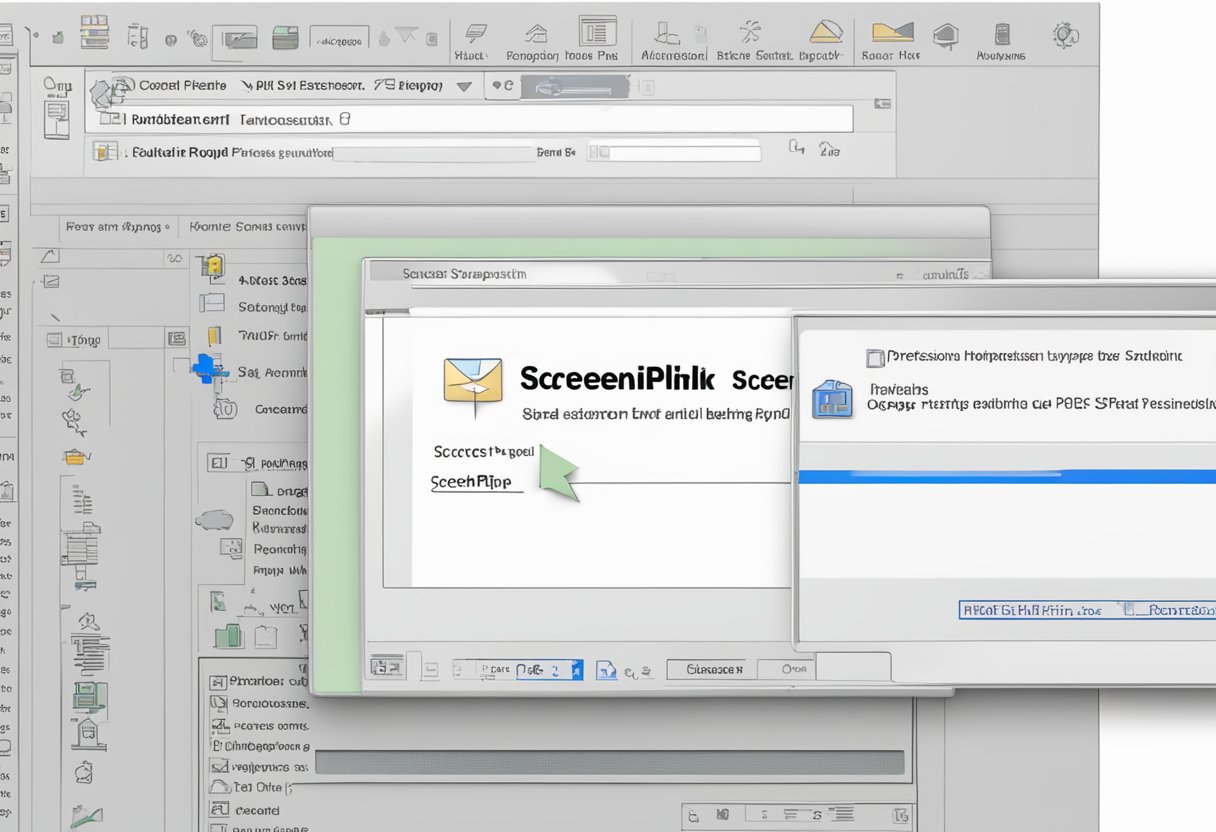Toggle the 'Pcarets comts' checkbox in bottom list
This screenshot has width=1216, height=832.
click(218, 725)
